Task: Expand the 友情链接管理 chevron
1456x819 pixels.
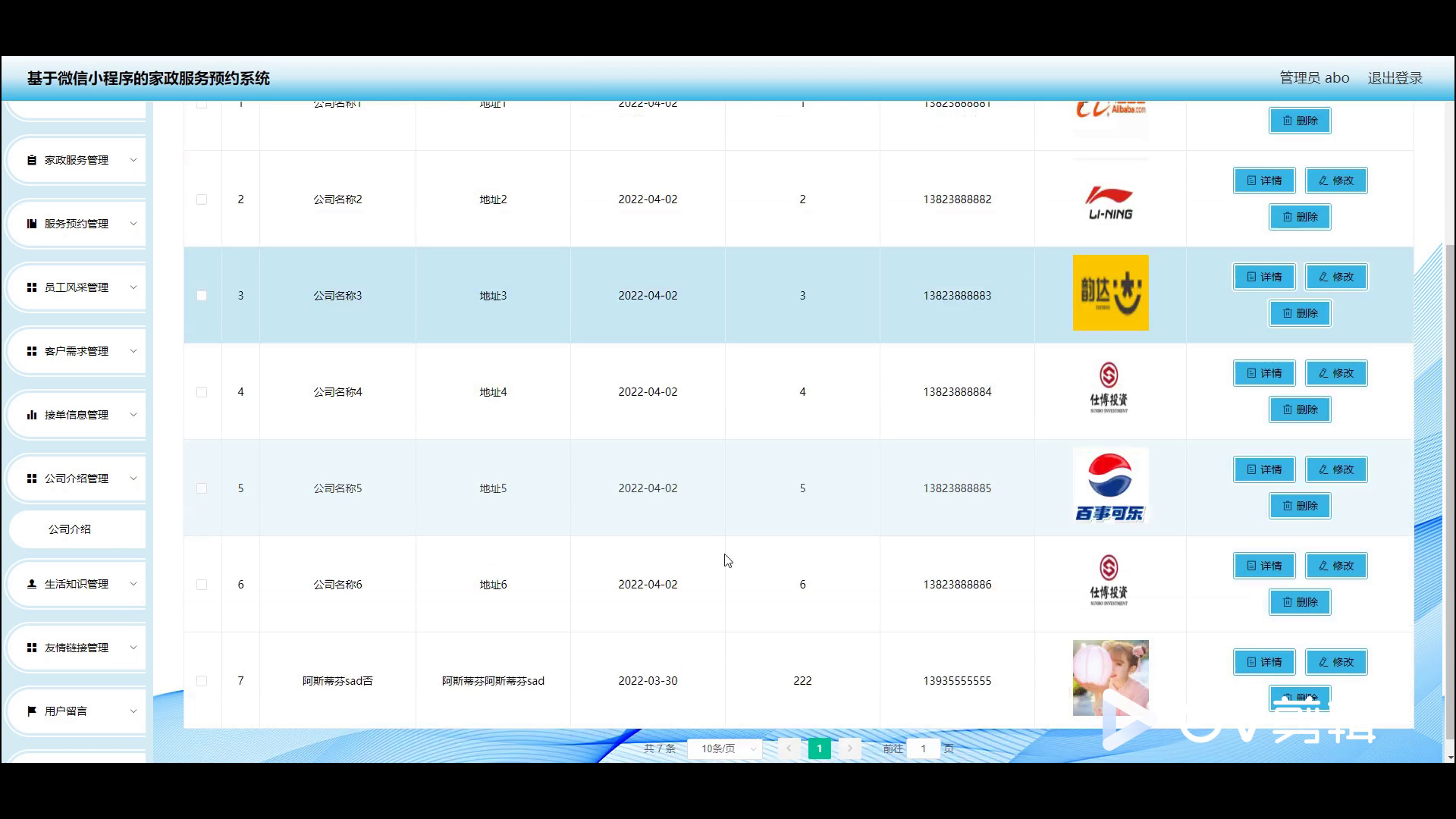Action: point(133,648)
